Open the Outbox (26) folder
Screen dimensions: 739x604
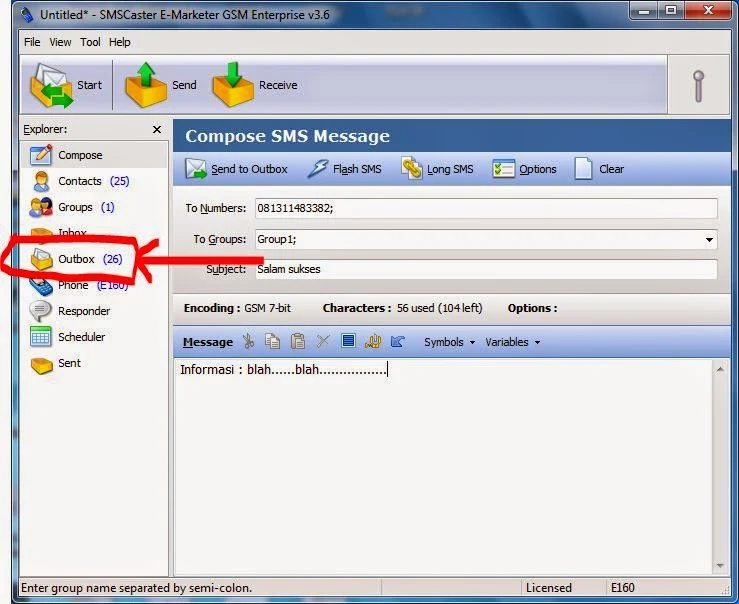point(76,259)
